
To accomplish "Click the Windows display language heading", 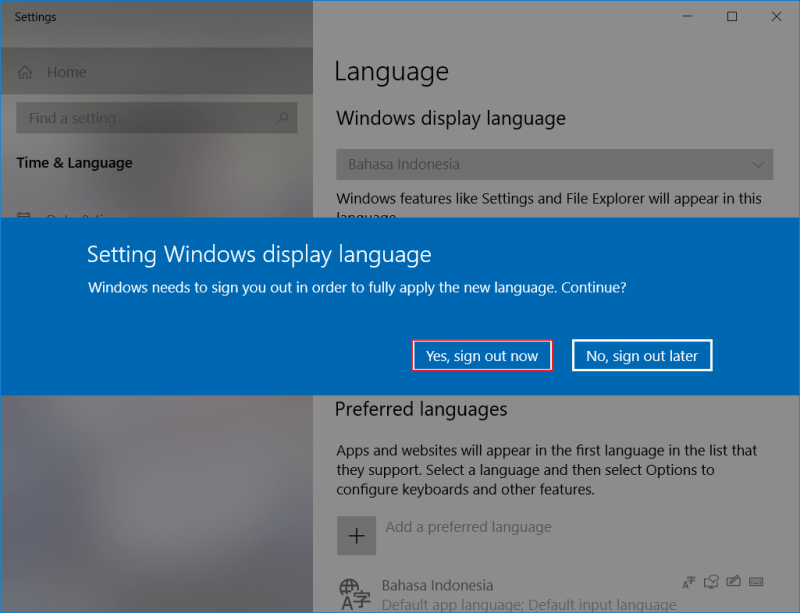I will 451,118.
